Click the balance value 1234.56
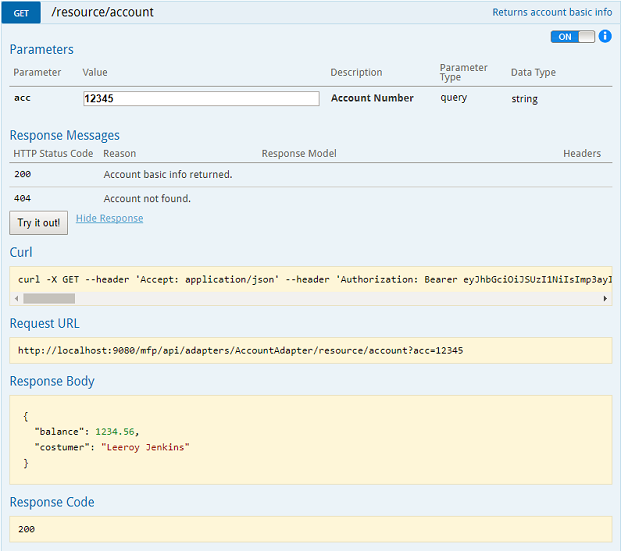The width and height of the screenshot is (621, 551). (x=114, y=432)
